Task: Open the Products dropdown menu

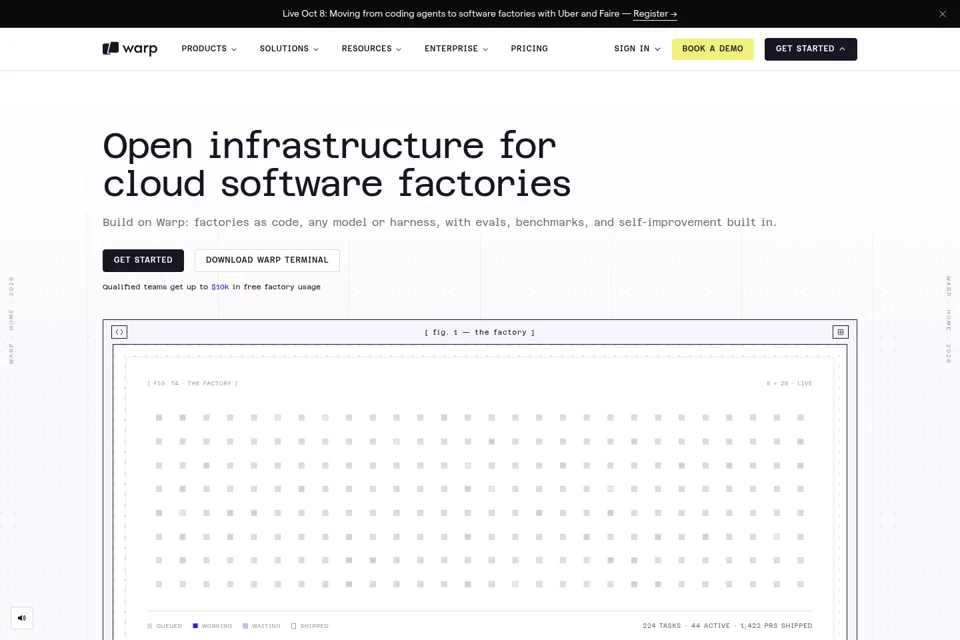Action: pos(209,48)
